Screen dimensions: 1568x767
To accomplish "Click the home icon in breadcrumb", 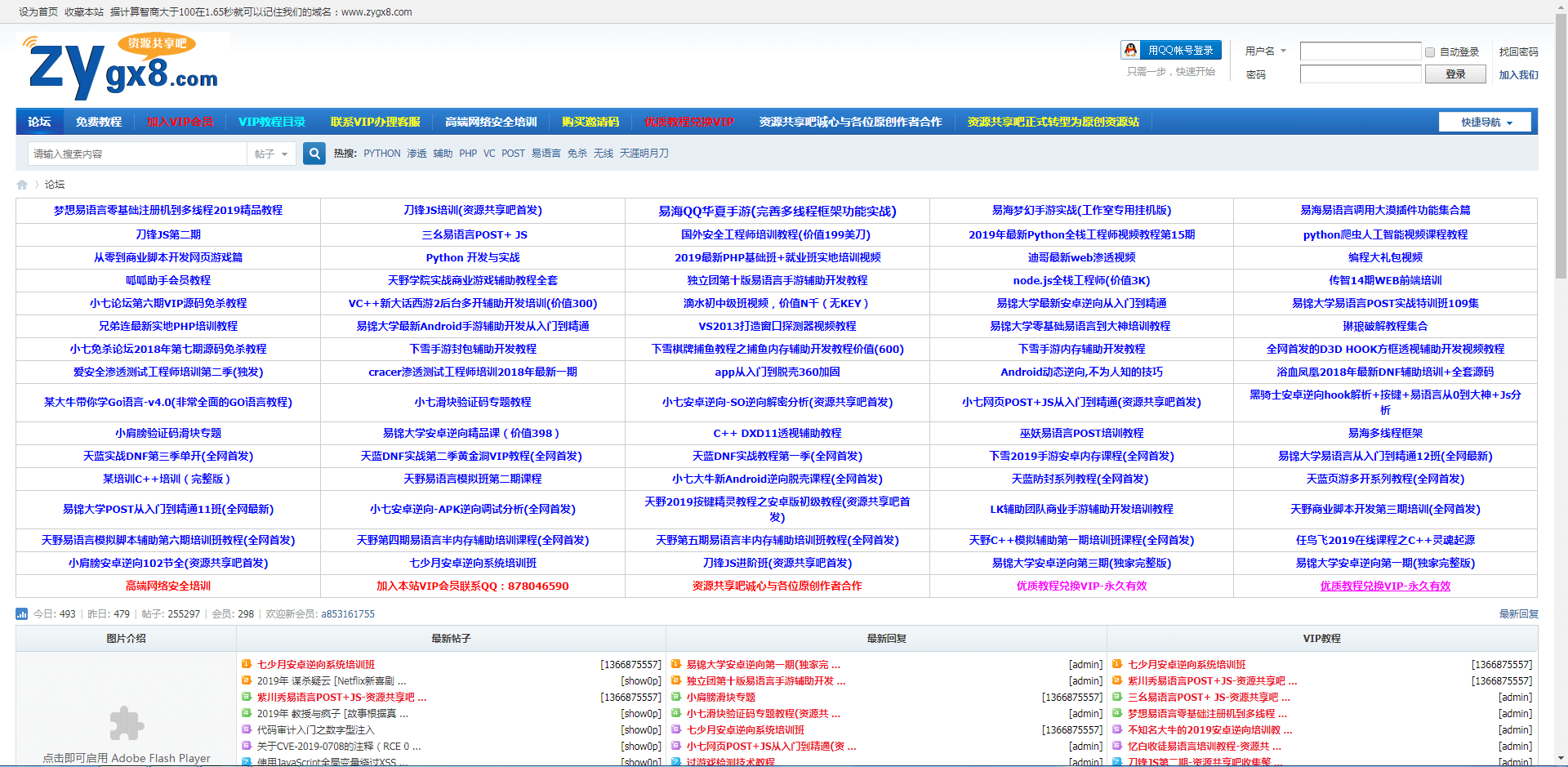I will pos(22,185).
